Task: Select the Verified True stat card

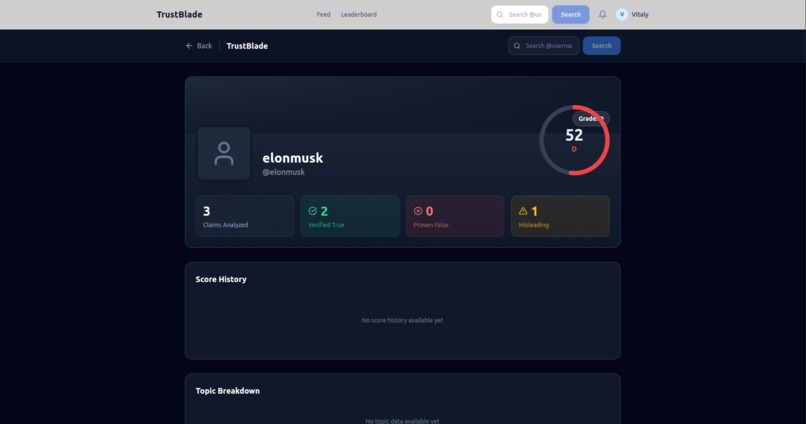Action: [350, 216]
